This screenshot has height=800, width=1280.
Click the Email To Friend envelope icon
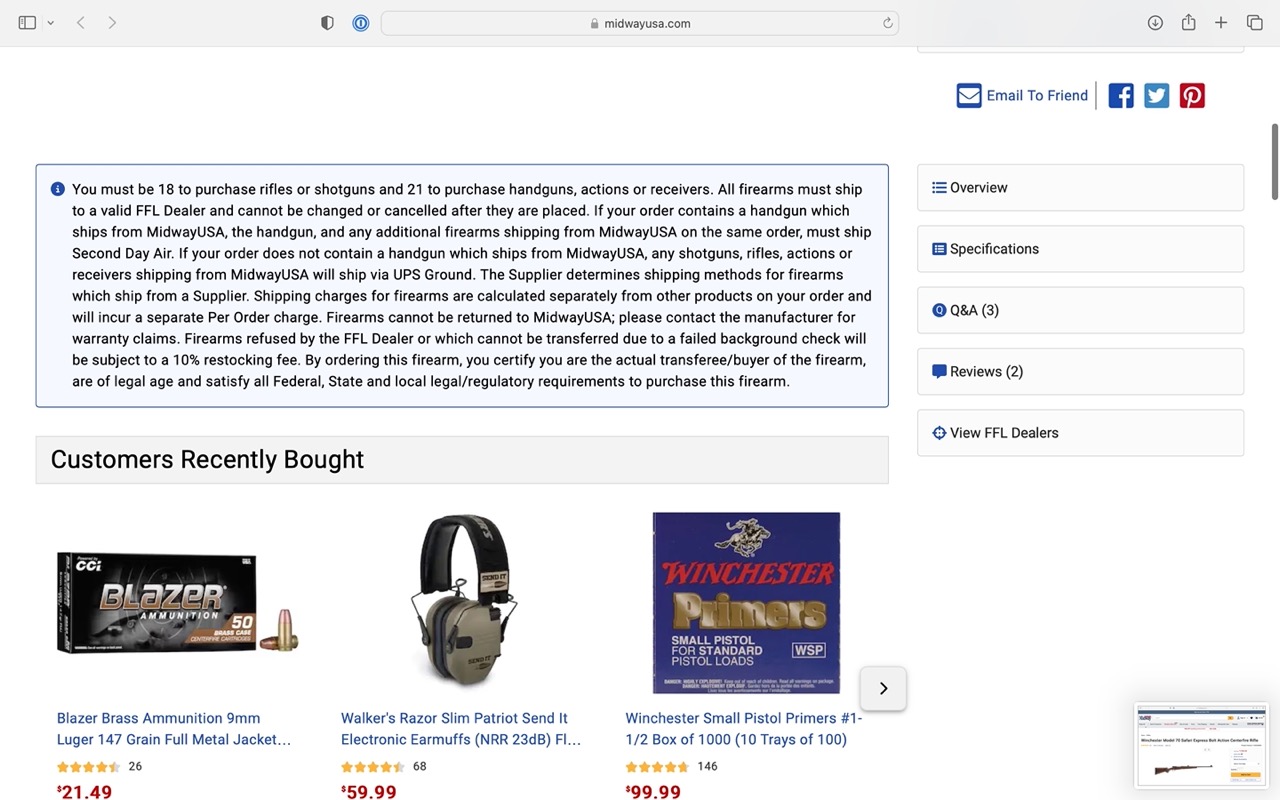point(969,96)
